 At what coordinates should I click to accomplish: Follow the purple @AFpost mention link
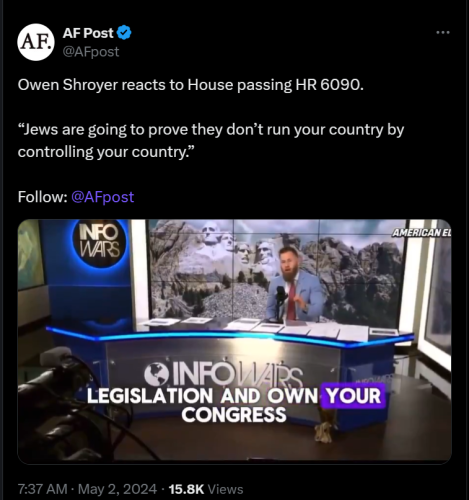[x=103, y=197]
